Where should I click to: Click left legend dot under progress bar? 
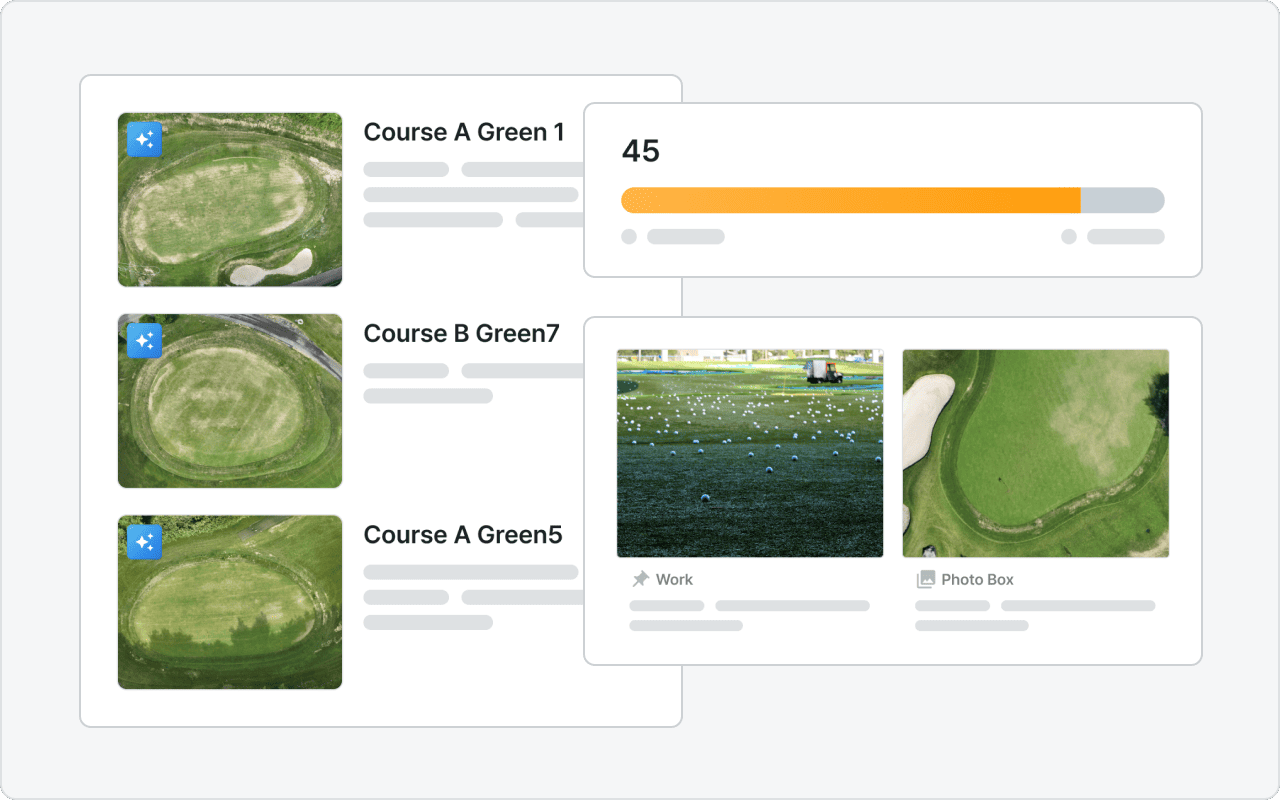(x=629, y=237)
